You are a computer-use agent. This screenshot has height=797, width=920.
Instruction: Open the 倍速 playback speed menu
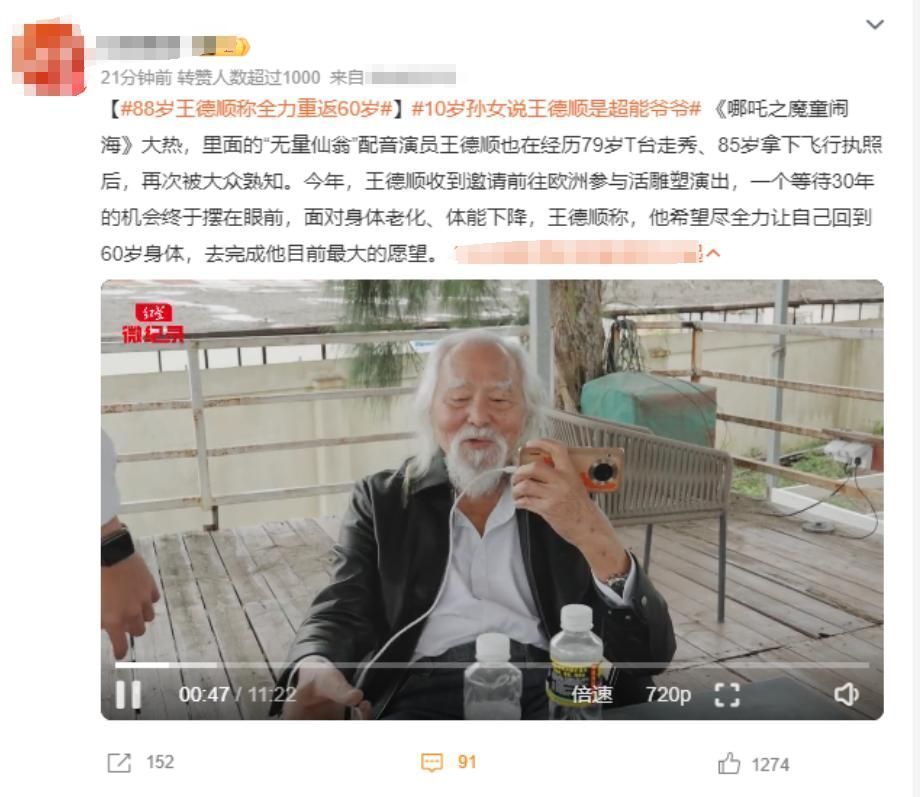click(x=592, y=695)
